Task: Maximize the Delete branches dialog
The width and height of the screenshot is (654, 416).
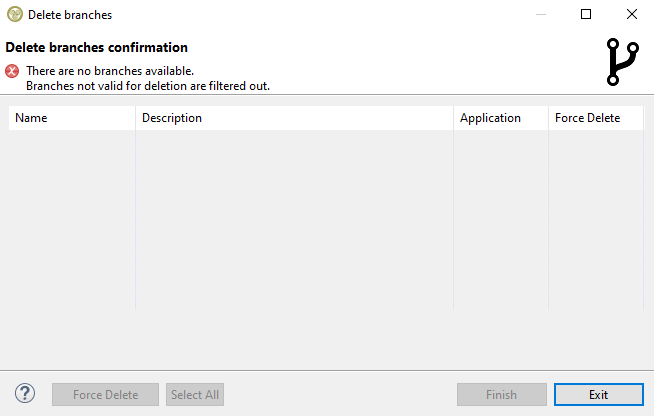Action: click(x=586, y=15)
